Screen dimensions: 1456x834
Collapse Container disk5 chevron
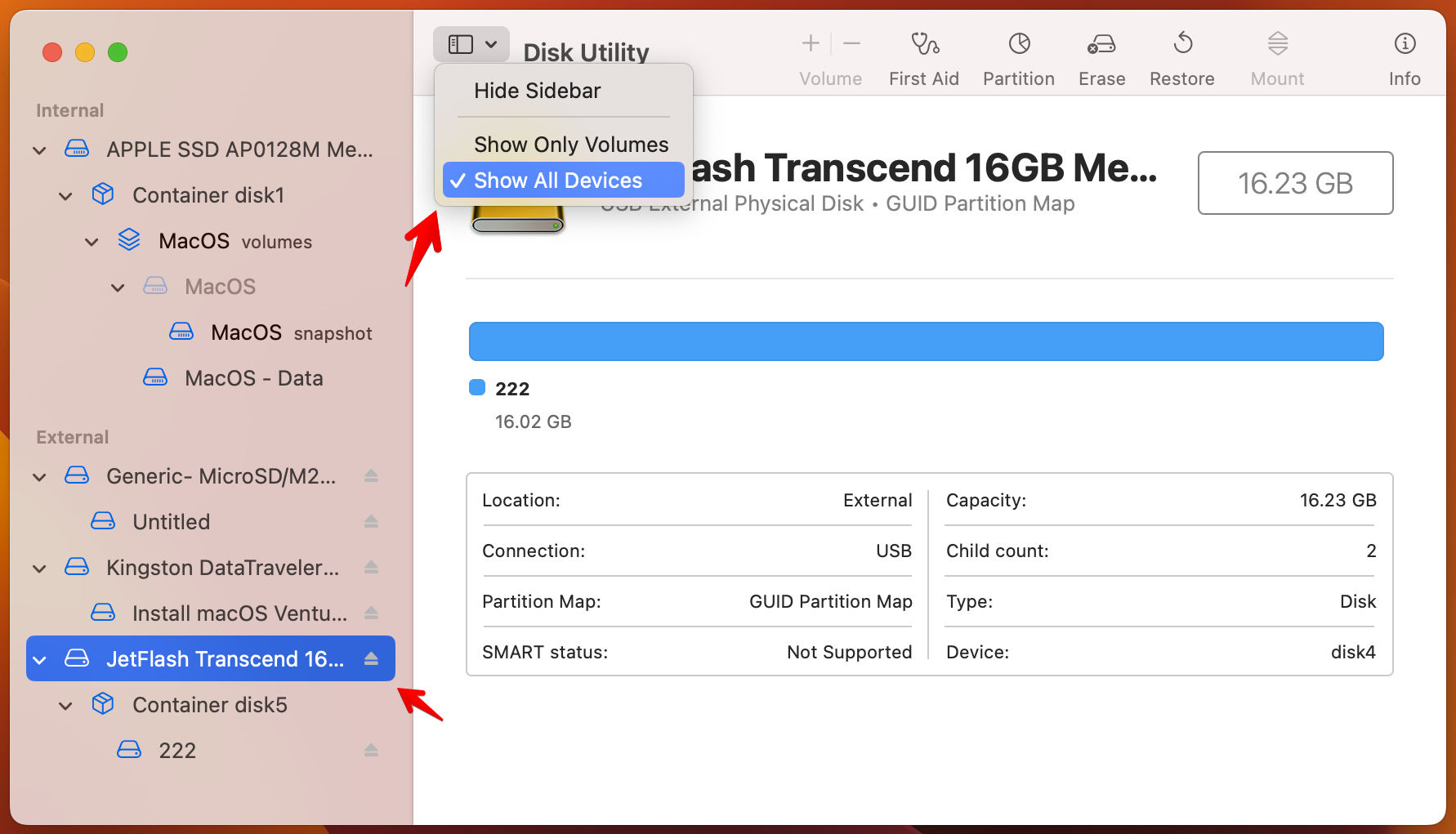[x=65, y=706]
